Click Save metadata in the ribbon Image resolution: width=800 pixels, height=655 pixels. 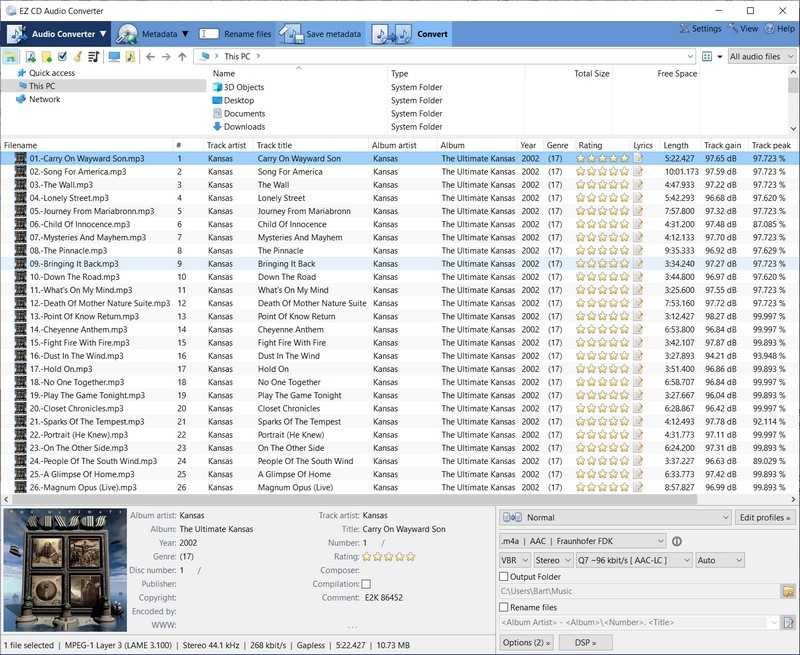[x=320, y=34]
